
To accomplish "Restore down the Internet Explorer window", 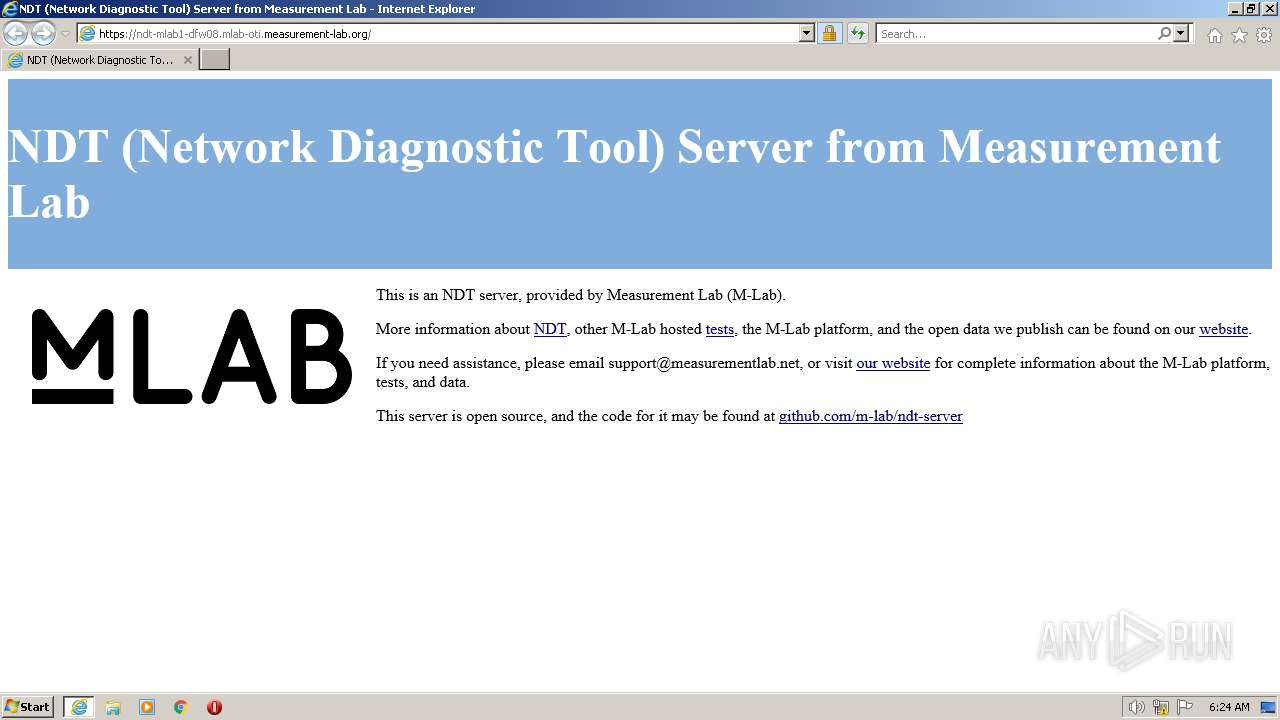I will (1252, 8).
